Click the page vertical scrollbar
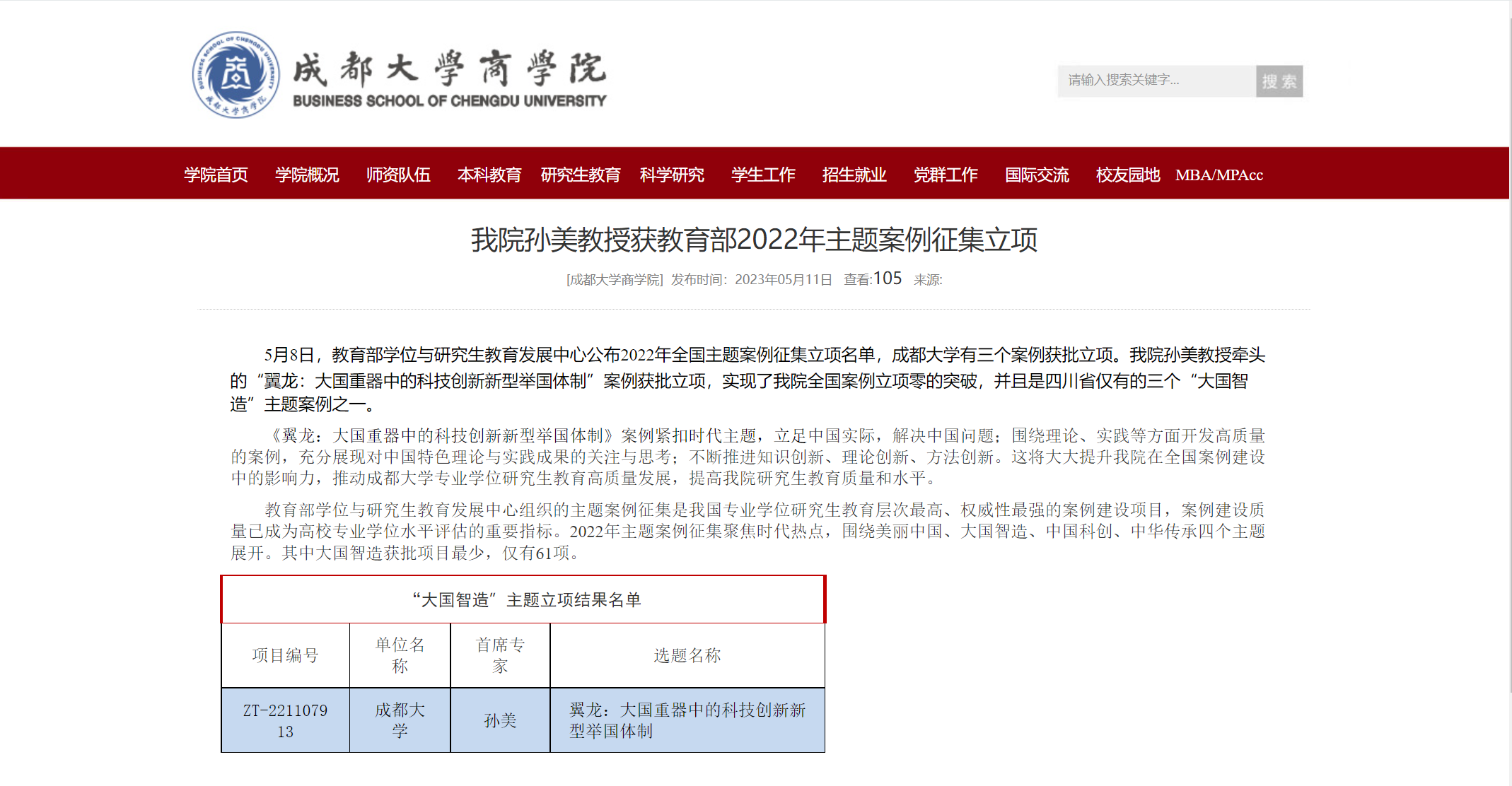Viewport: 1512px width, 786px height. tap(1510, 353)
